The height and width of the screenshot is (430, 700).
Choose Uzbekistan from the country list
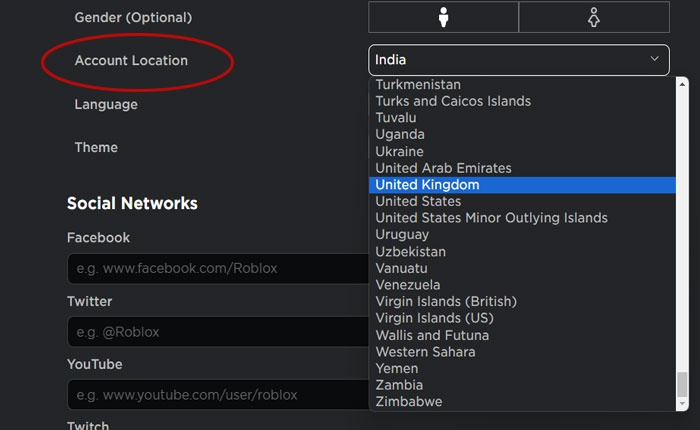[410, 252]
